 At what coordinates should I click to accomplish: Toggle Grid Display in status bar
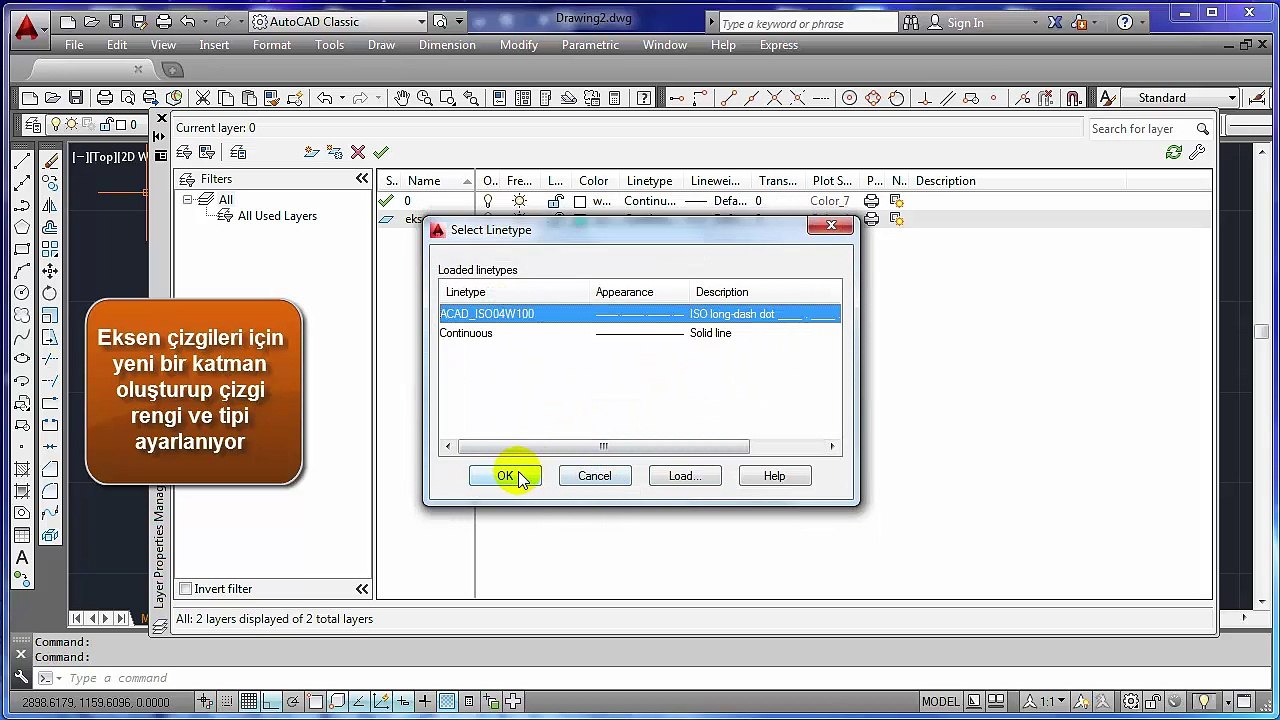pos(248,701)
